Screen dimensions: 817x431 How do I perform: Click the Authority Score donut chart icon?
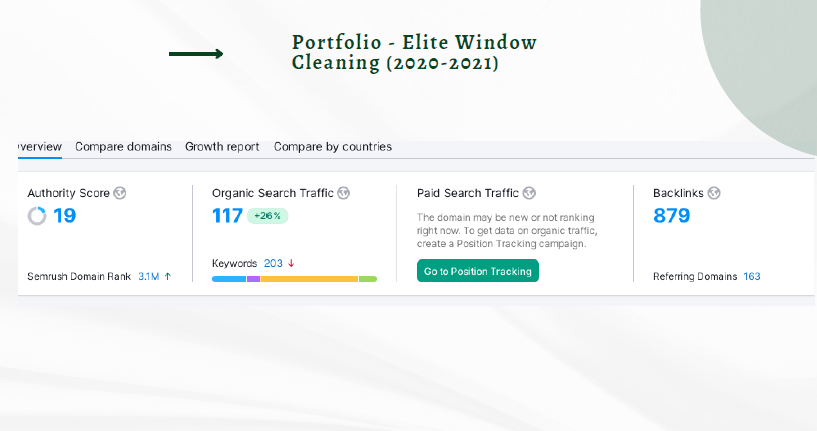37,215
